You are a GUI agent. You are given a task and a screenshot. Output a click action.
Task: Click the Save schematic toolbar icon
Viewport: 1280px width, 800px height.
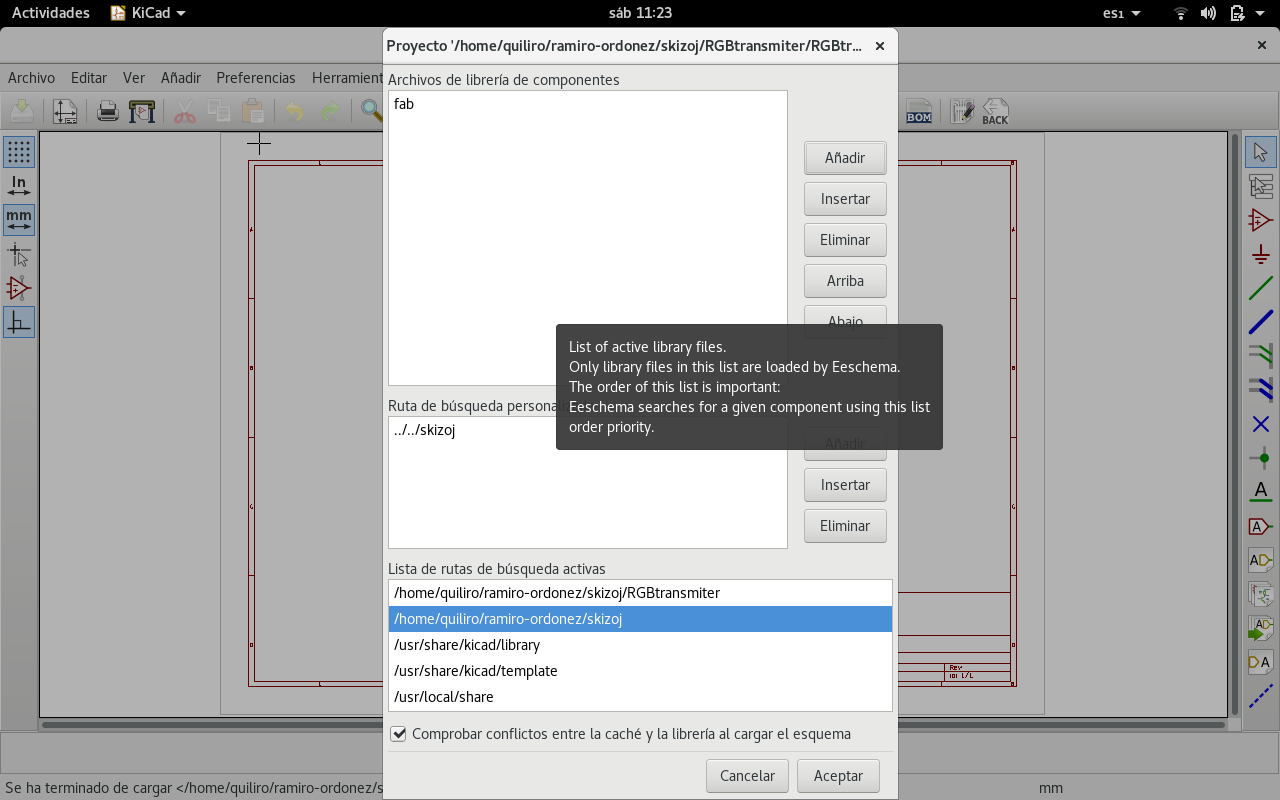(22, 111)
